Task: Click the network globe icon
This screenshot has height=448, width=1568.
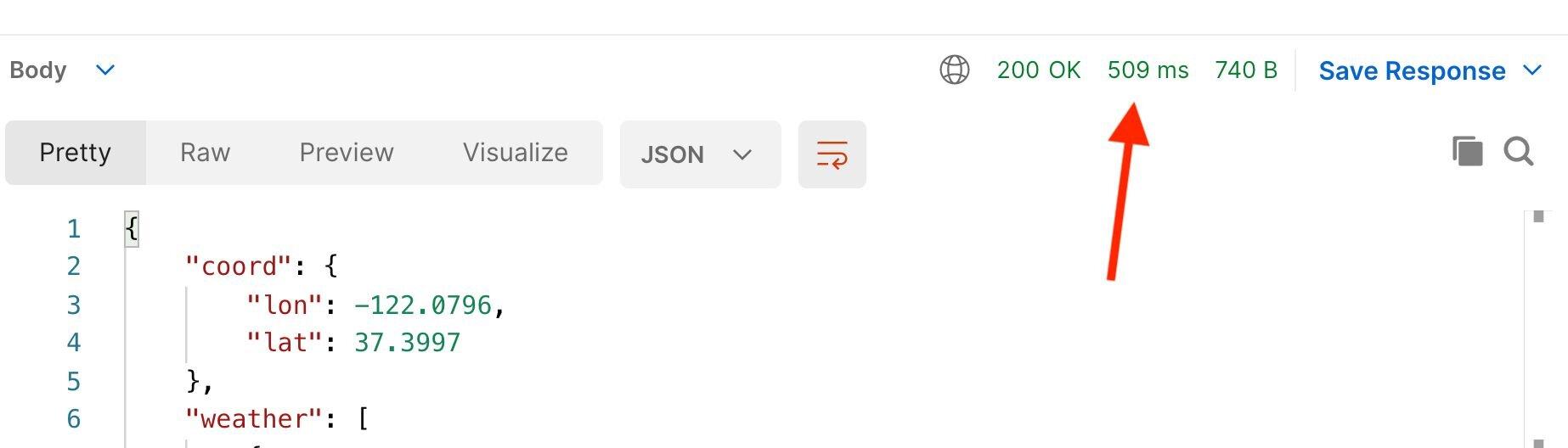Action: click(x=955, y=70)
